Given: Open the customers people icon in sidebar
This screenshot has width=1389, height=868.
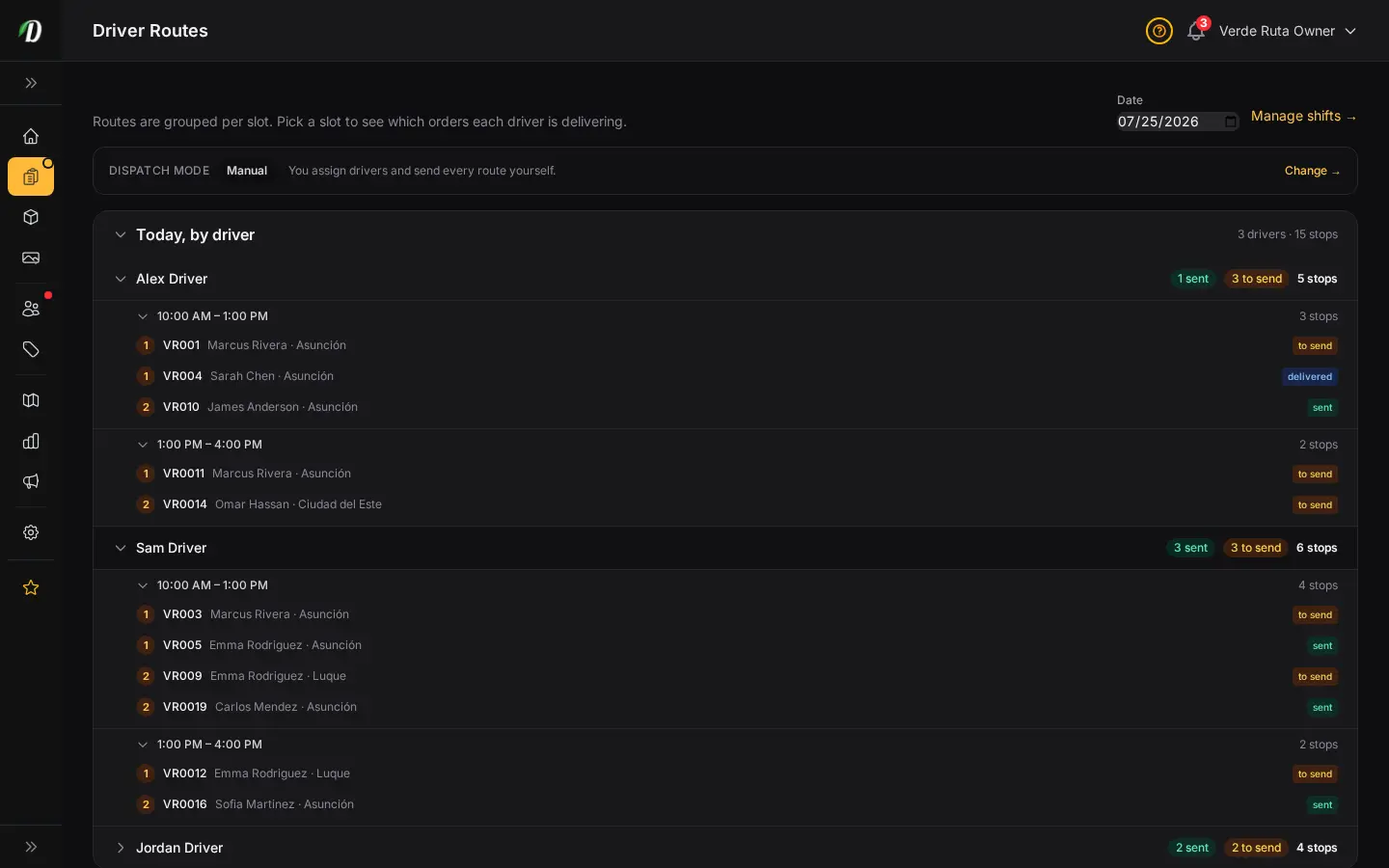Looking at the screenshot, I should coord(31,309).
